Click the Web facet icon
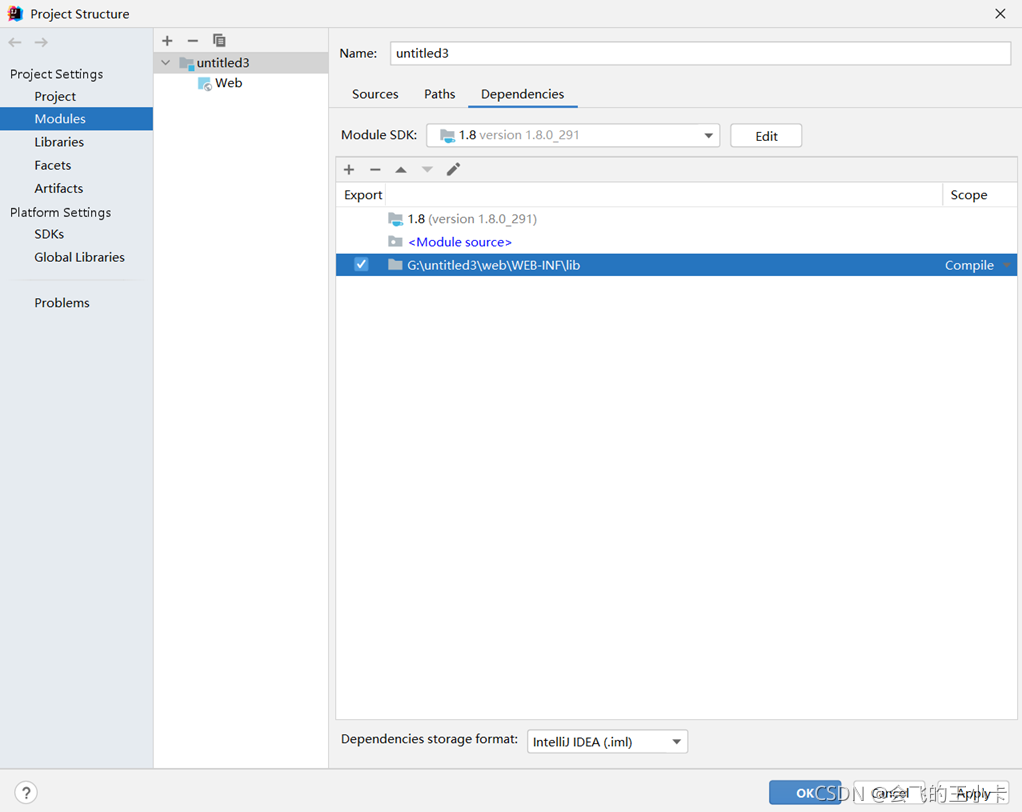This screenshot has height=812, width=1022. click(205, 83)
